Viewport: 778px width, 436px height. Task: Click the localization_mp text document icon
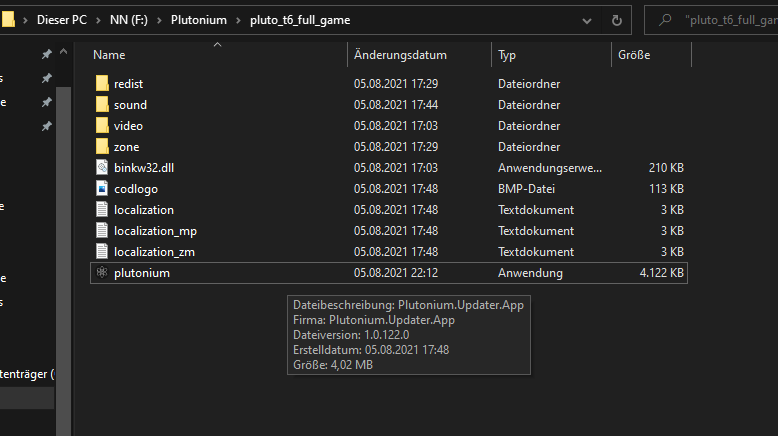click(102, 231)
